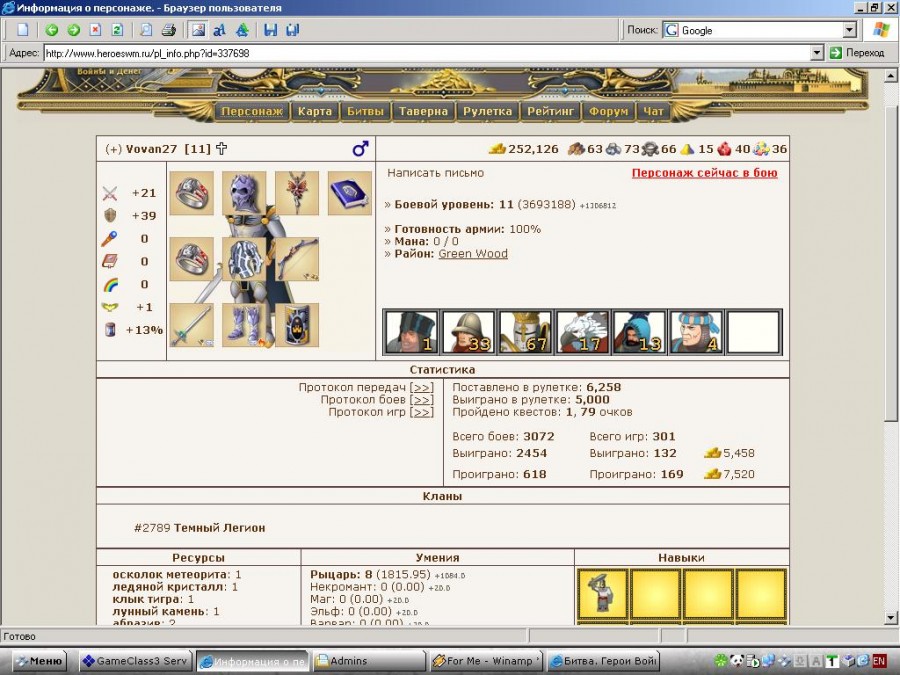Click the sword weapon equipment slot
Screen dimensions: 900x675
192,325
